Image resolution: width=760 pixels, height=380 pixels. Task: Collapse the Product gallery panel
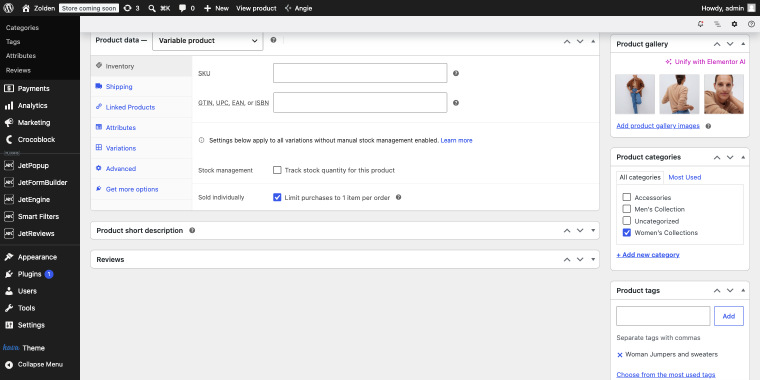click(x=743, y=44)
